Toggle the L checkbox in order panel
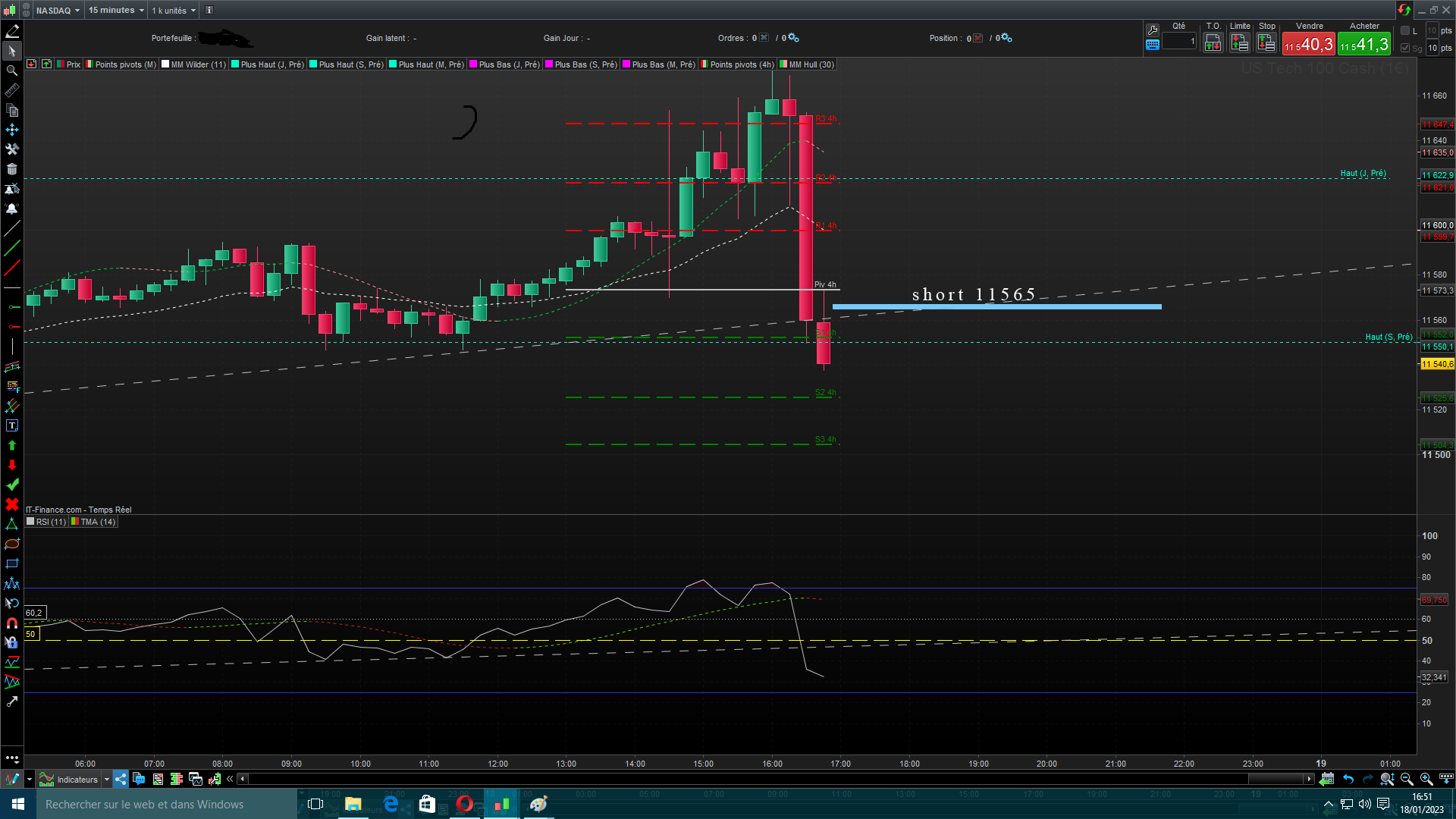1456x819 pixels. tap(1405, 30)
